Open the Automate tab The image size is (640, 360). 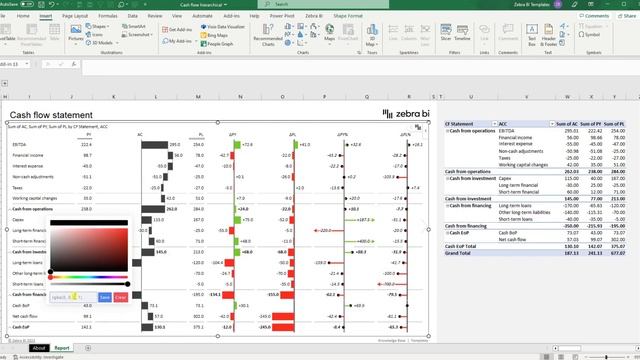(202, 16)
